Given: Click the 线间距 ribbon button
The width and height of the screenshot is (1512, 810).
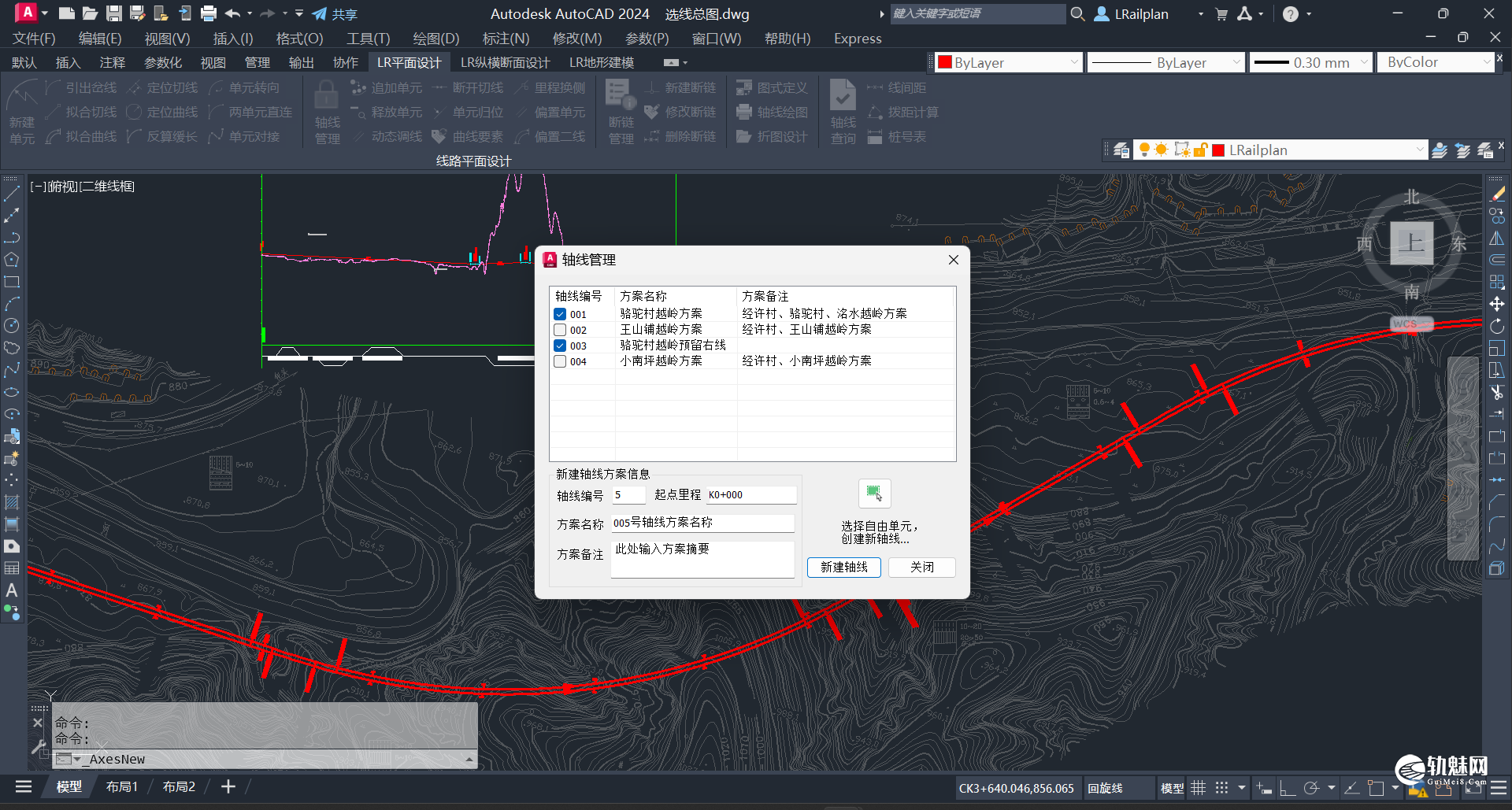Looking at the screenshot, I should 897,87.
